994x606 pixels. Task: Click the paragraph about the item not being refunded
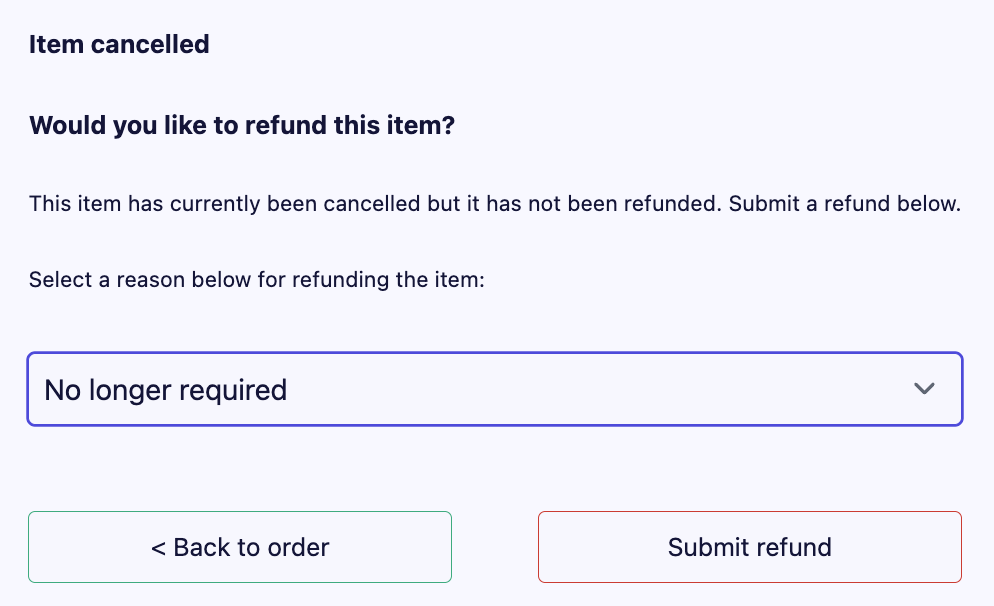pyautogui.click(x=494, y=205)
